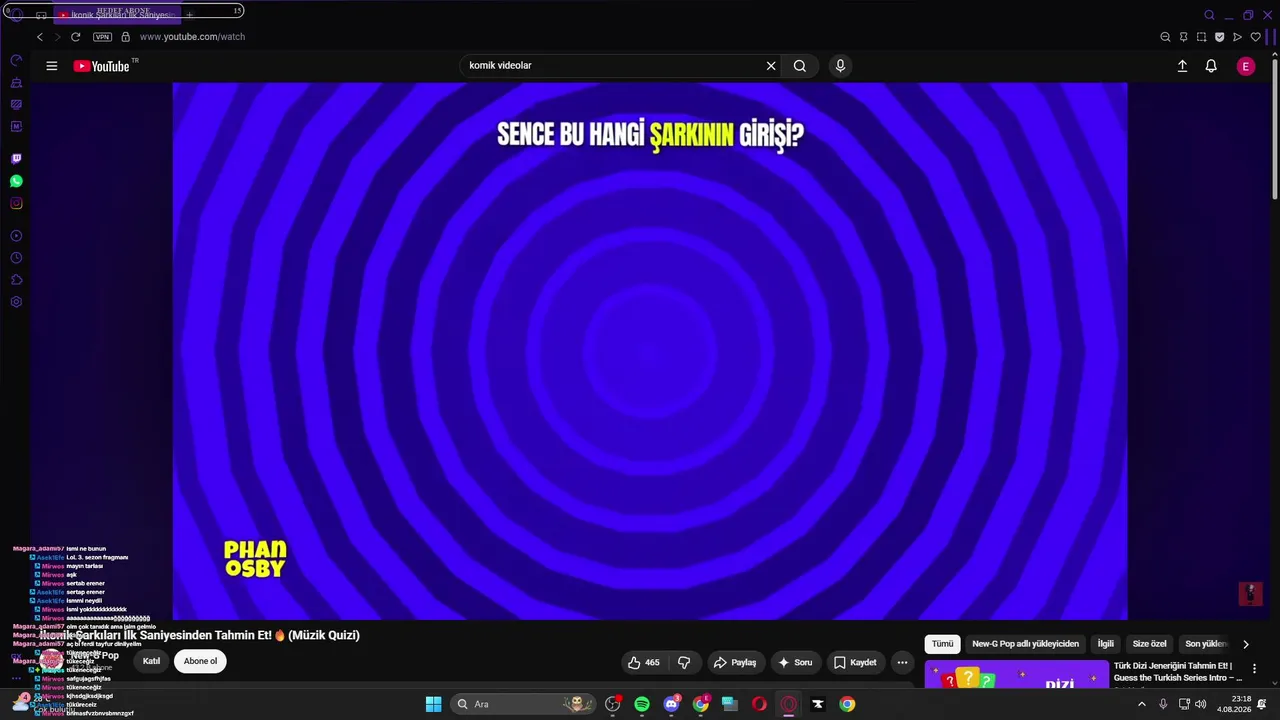Go to the YouTube home logo

pyautogui.click(x=102, y=66)
